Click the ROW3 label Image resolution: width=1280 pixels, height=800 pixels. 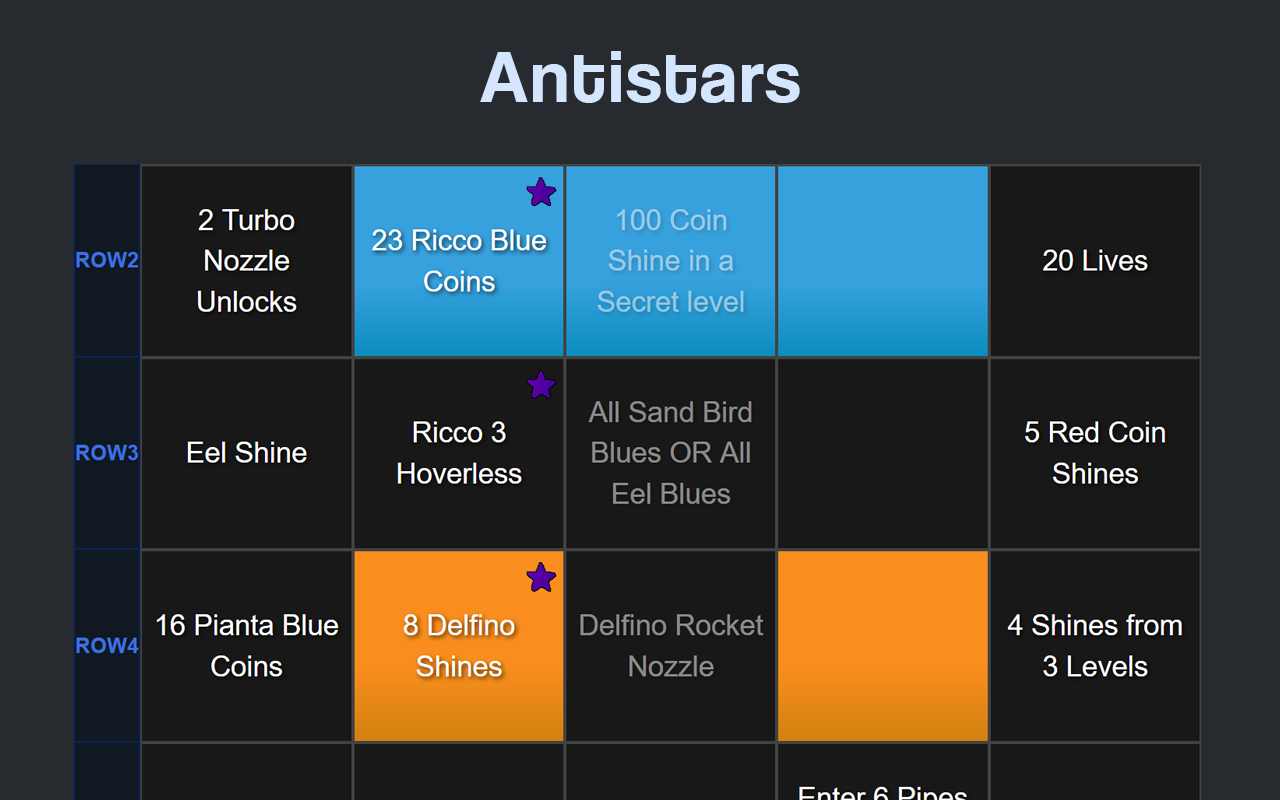(x=106, y=452)
